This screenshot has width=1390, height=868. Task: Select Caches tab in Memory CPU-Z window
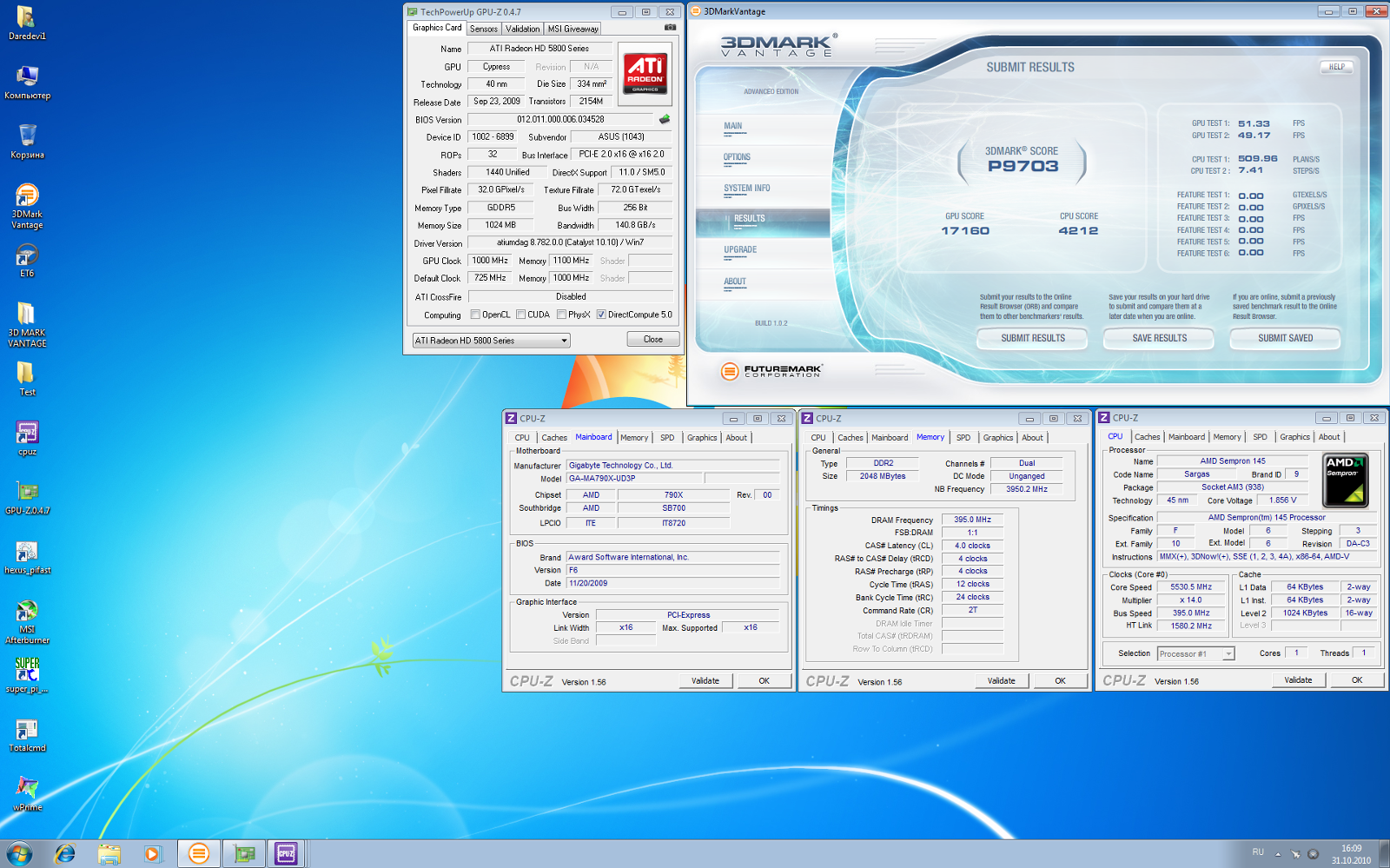point(851,438)
